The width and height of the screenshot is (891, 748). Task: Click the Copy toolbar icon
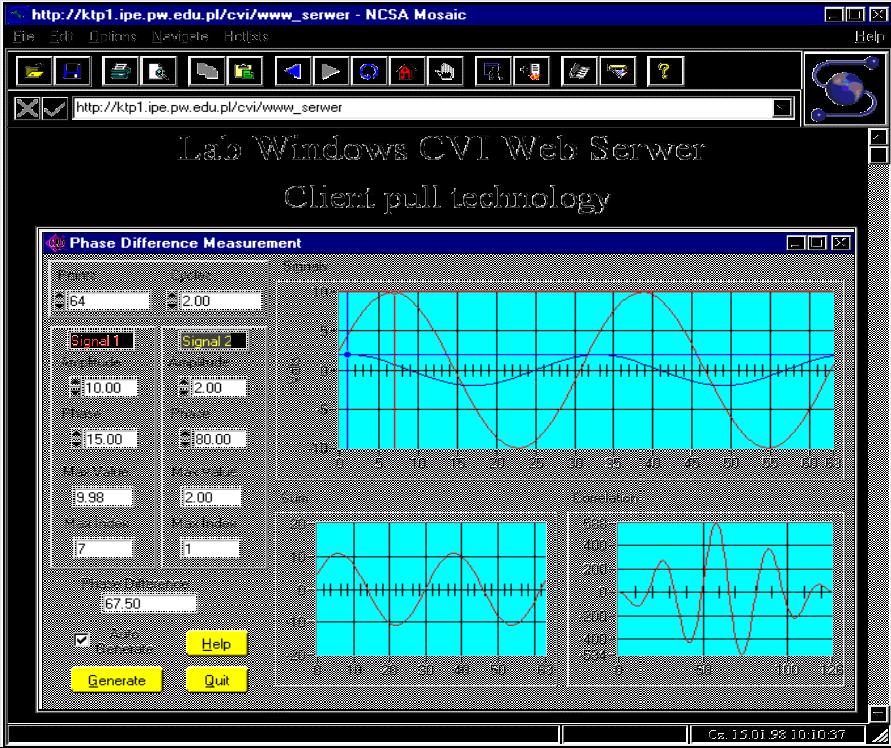coord(206,72)
